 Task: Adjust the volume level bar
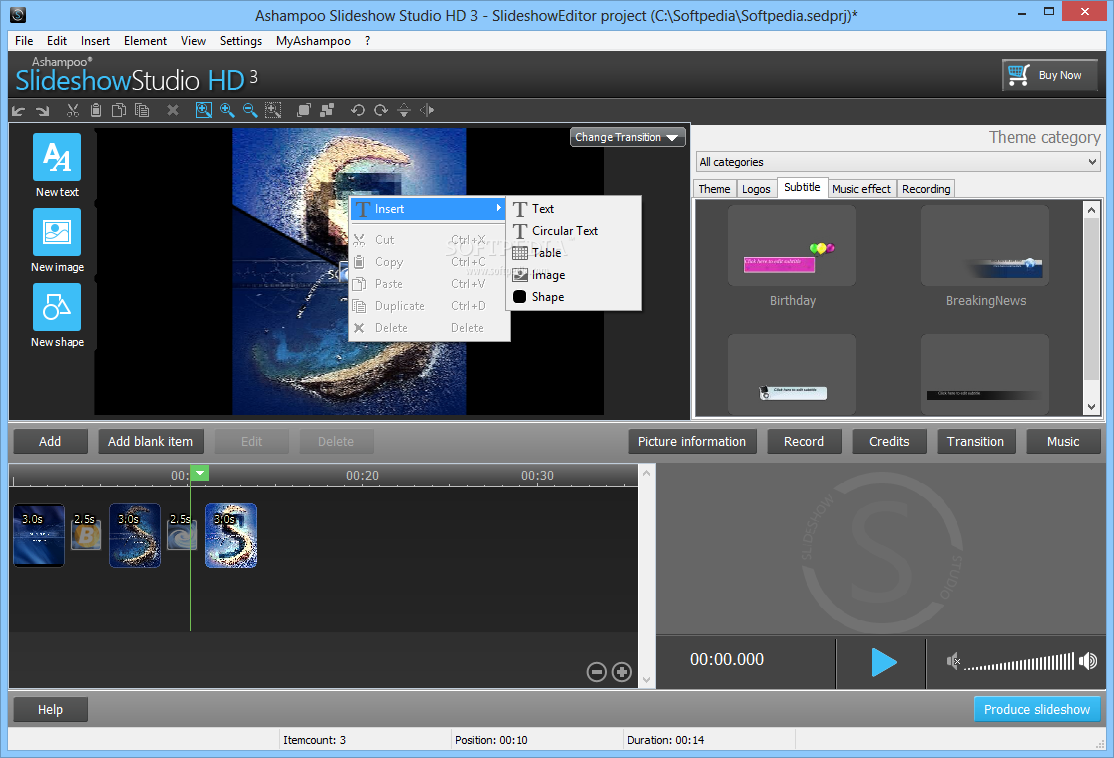1019,661
